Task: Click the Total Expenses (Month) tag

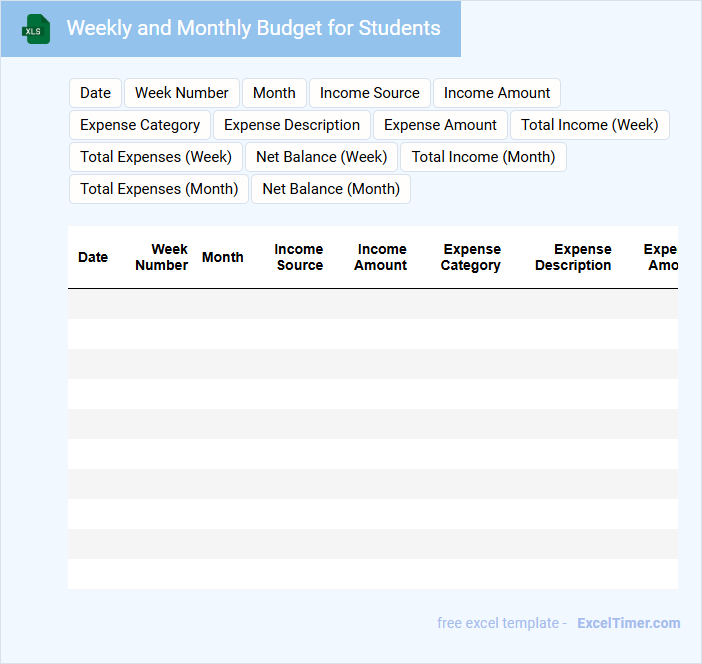Action: [x=159, y=189]
